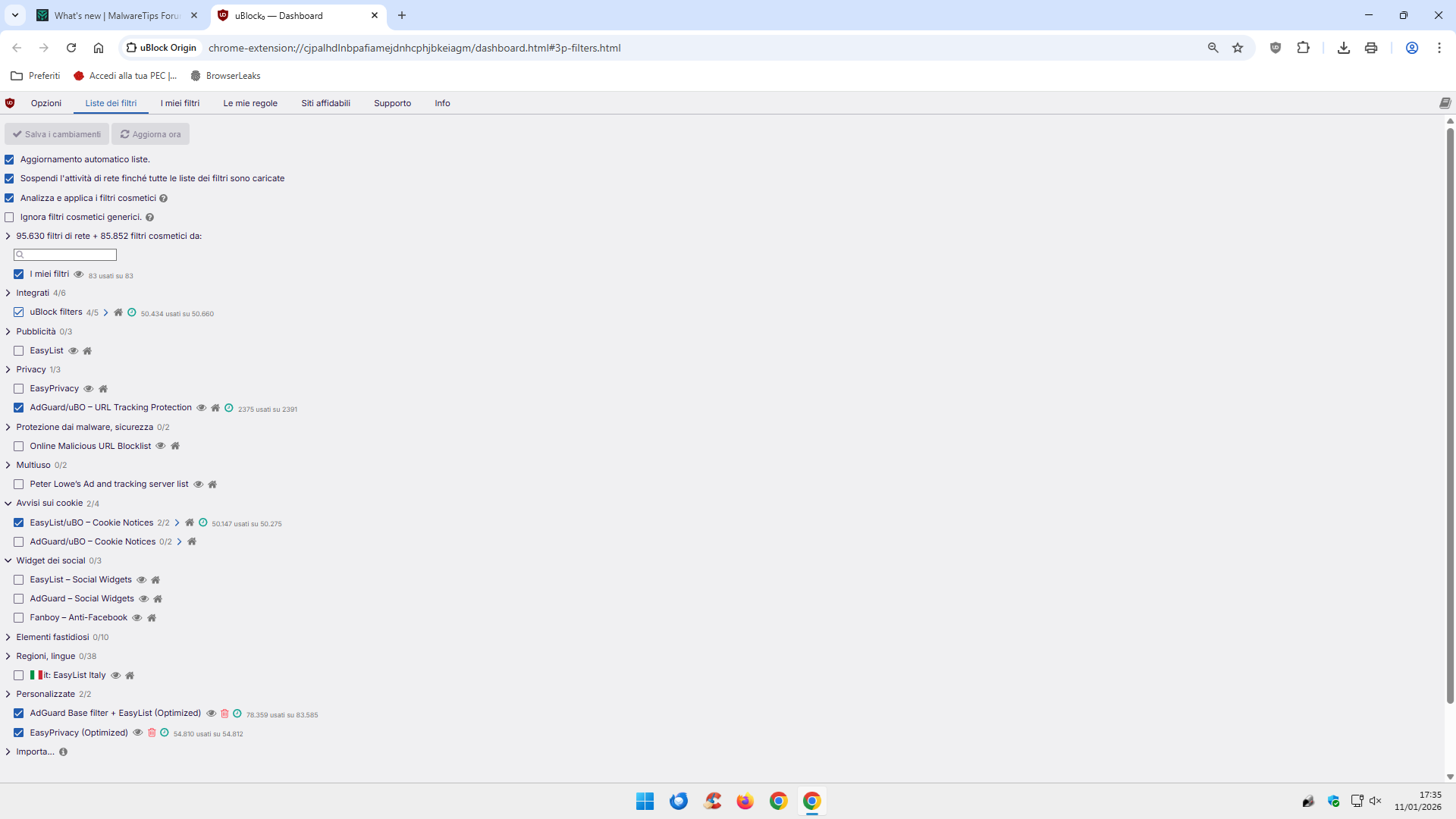Open AdGuard/uBO Cookie Notices home icon
This screenshot has height=819, width=1456.
[x=192, y=541]
